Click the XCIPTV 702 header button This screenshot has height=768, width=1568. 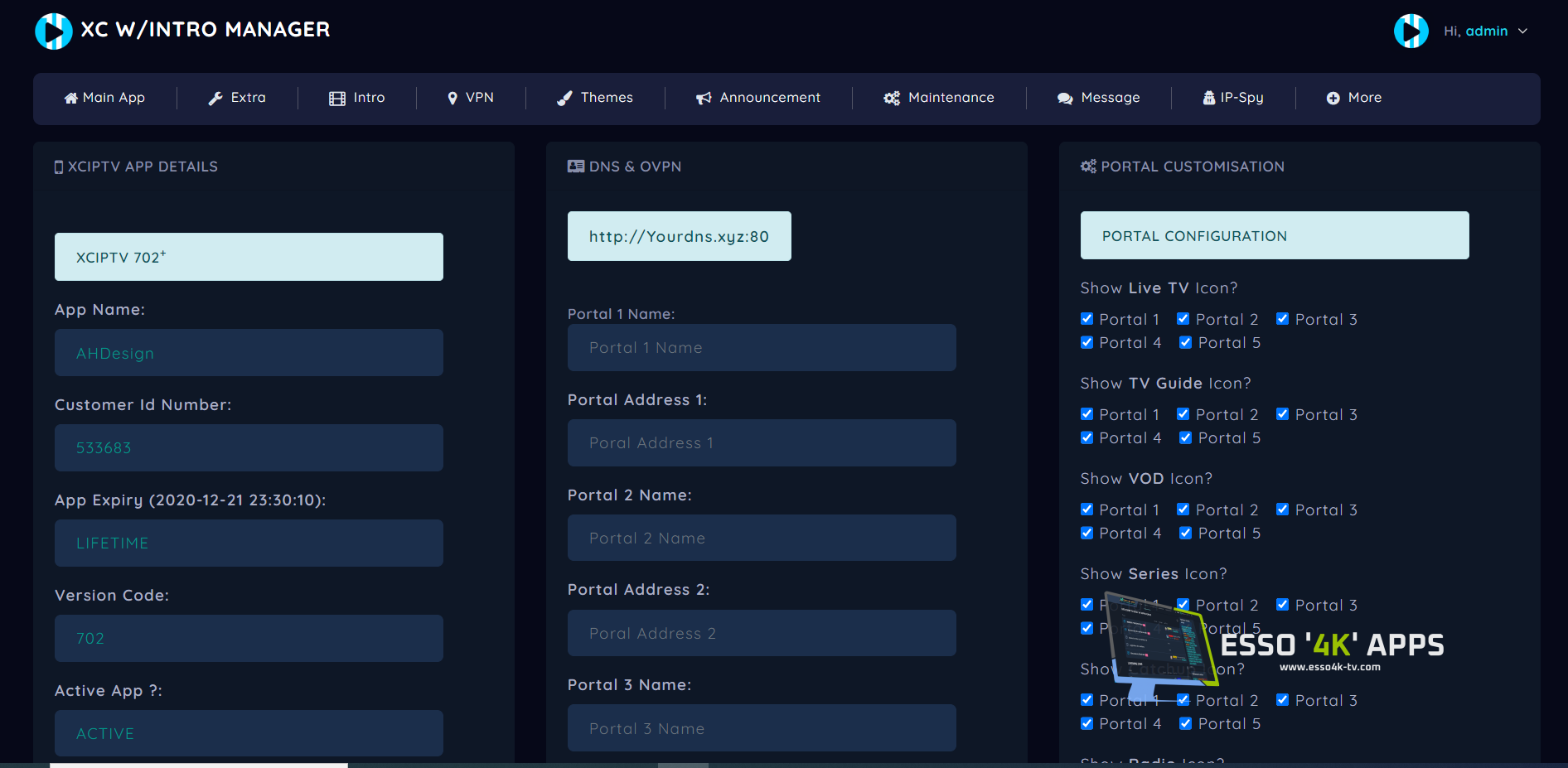click(249, 257)
